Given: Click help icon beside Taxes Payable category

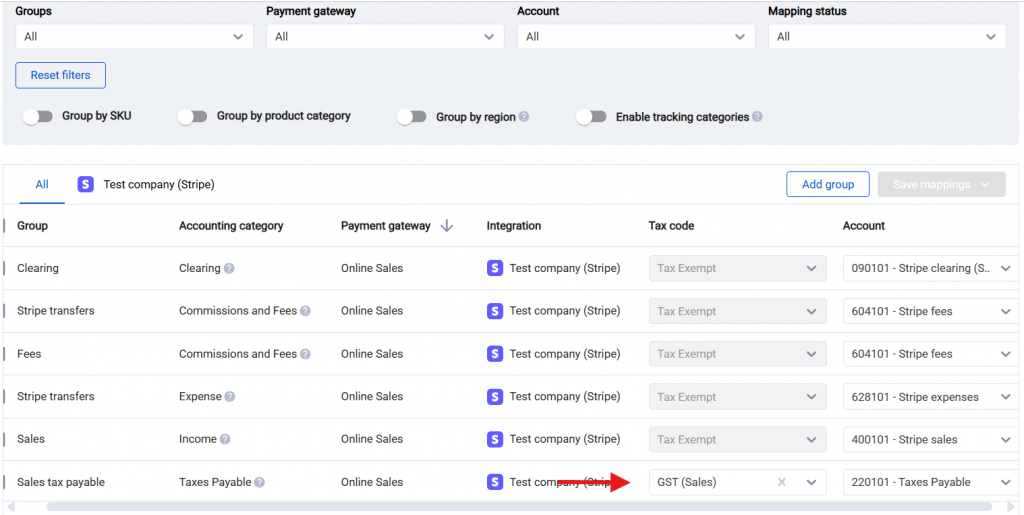Looking at the screenshot, I should (259, 482).
